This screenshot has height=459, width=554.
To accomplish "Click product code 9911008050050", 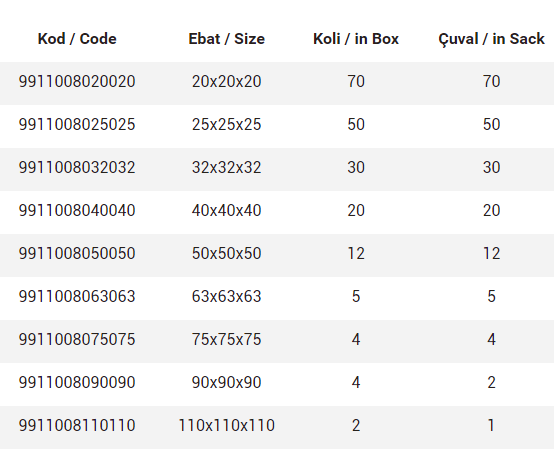I will point(77,253).
